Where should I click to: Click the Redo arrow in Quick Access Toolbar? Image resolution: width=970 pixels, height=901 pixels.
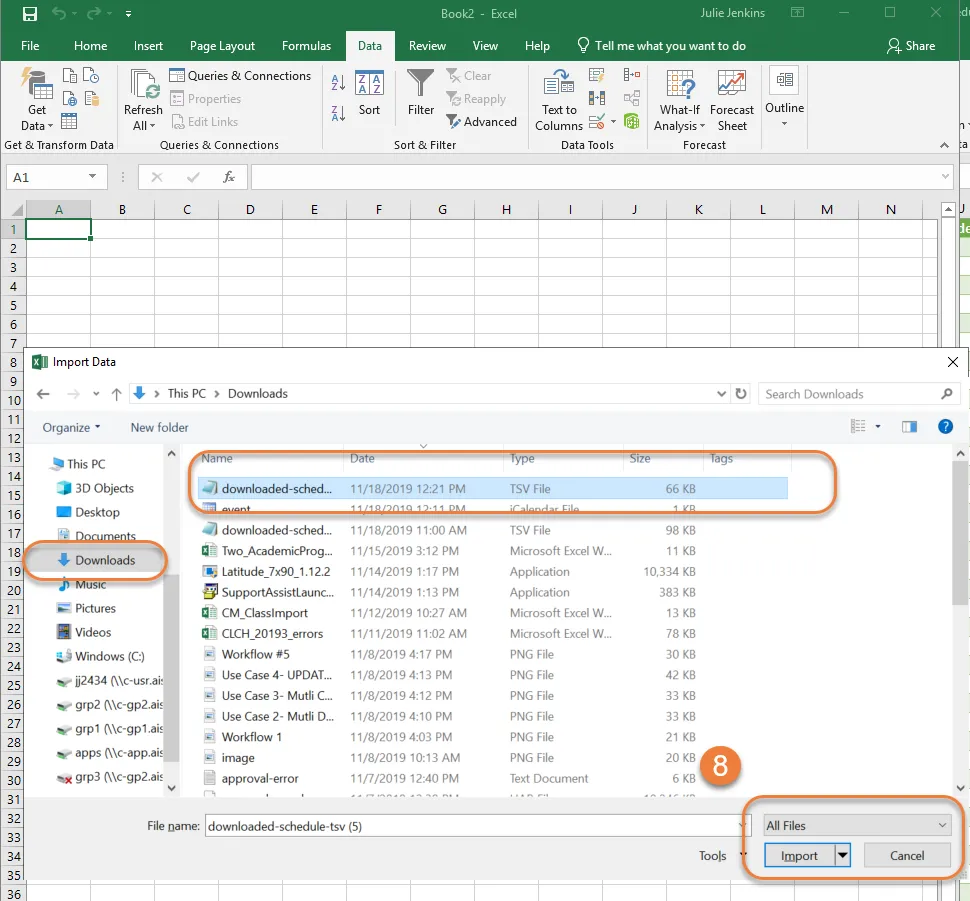click(94, 13)
